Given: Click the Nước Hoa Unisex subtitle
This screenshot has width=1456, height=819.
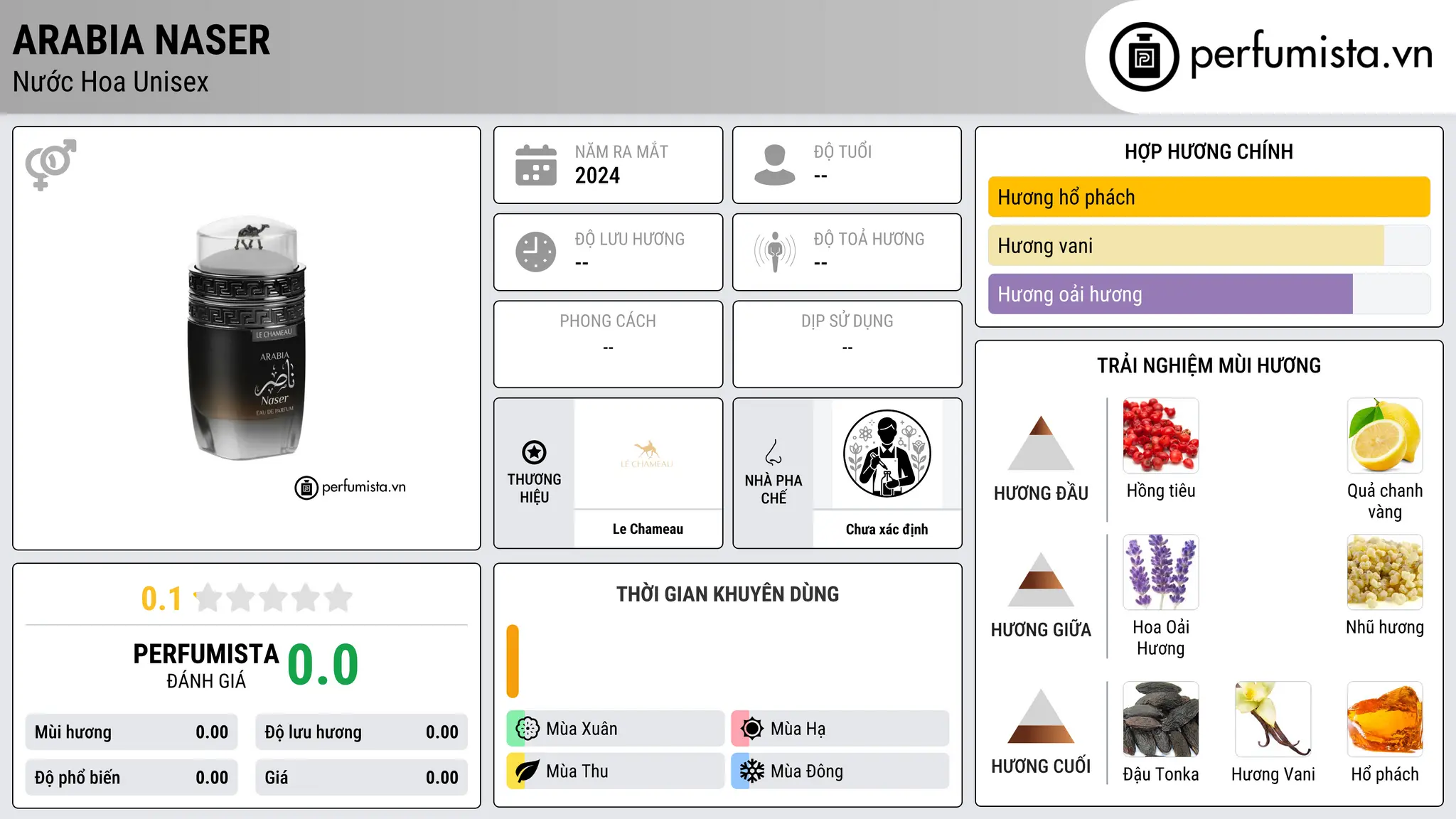Looking at the screenshot, I should coord(110,82).
